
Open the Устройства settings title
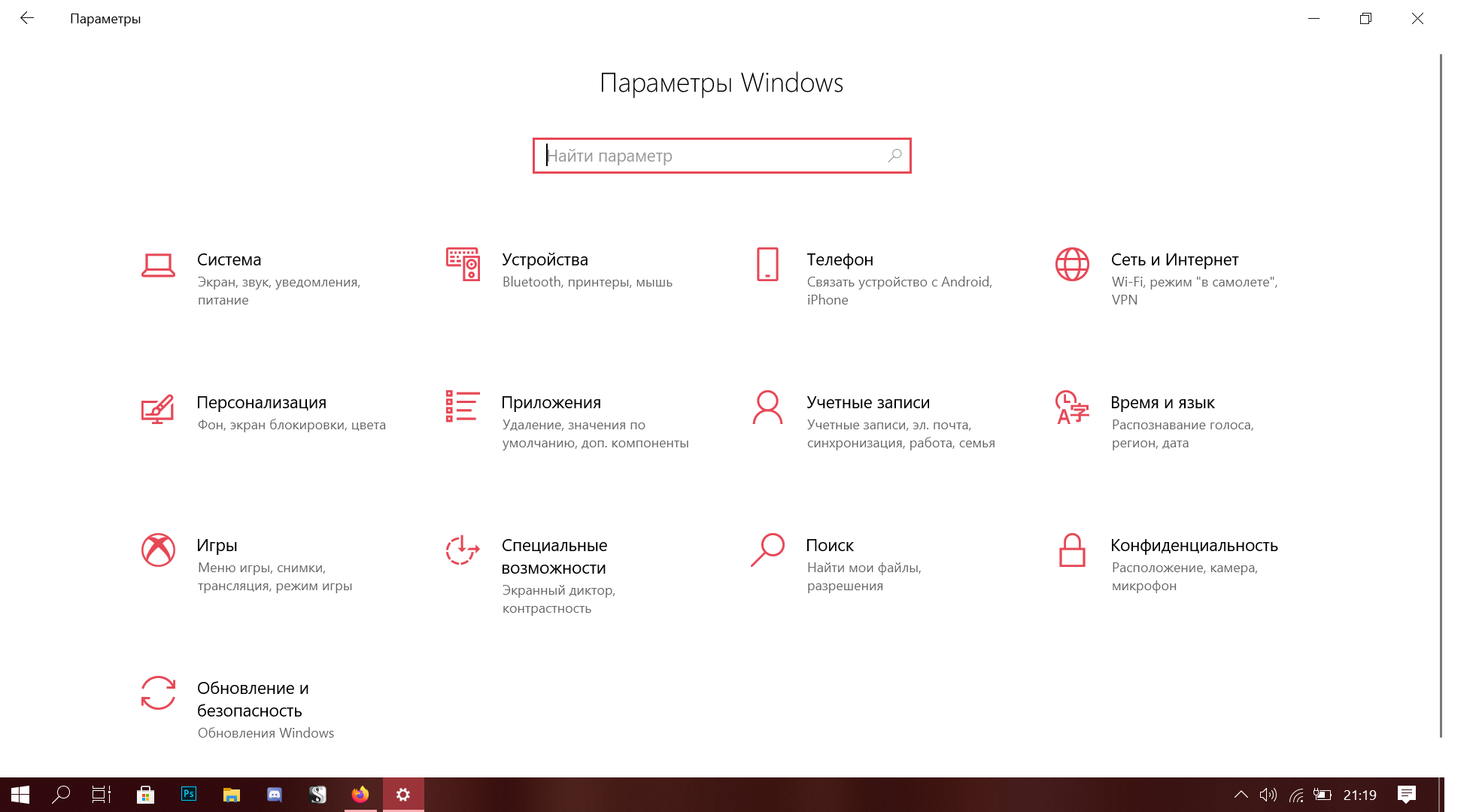coord(545,259)
